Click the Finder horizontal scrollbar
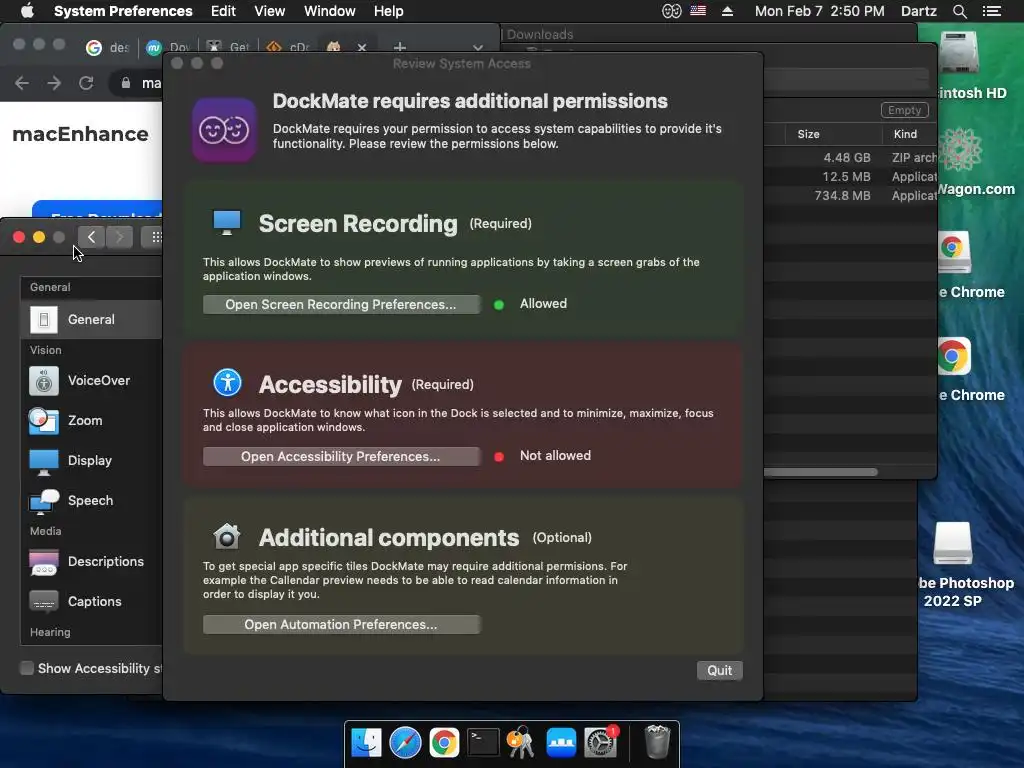 [x=820, y=472]
